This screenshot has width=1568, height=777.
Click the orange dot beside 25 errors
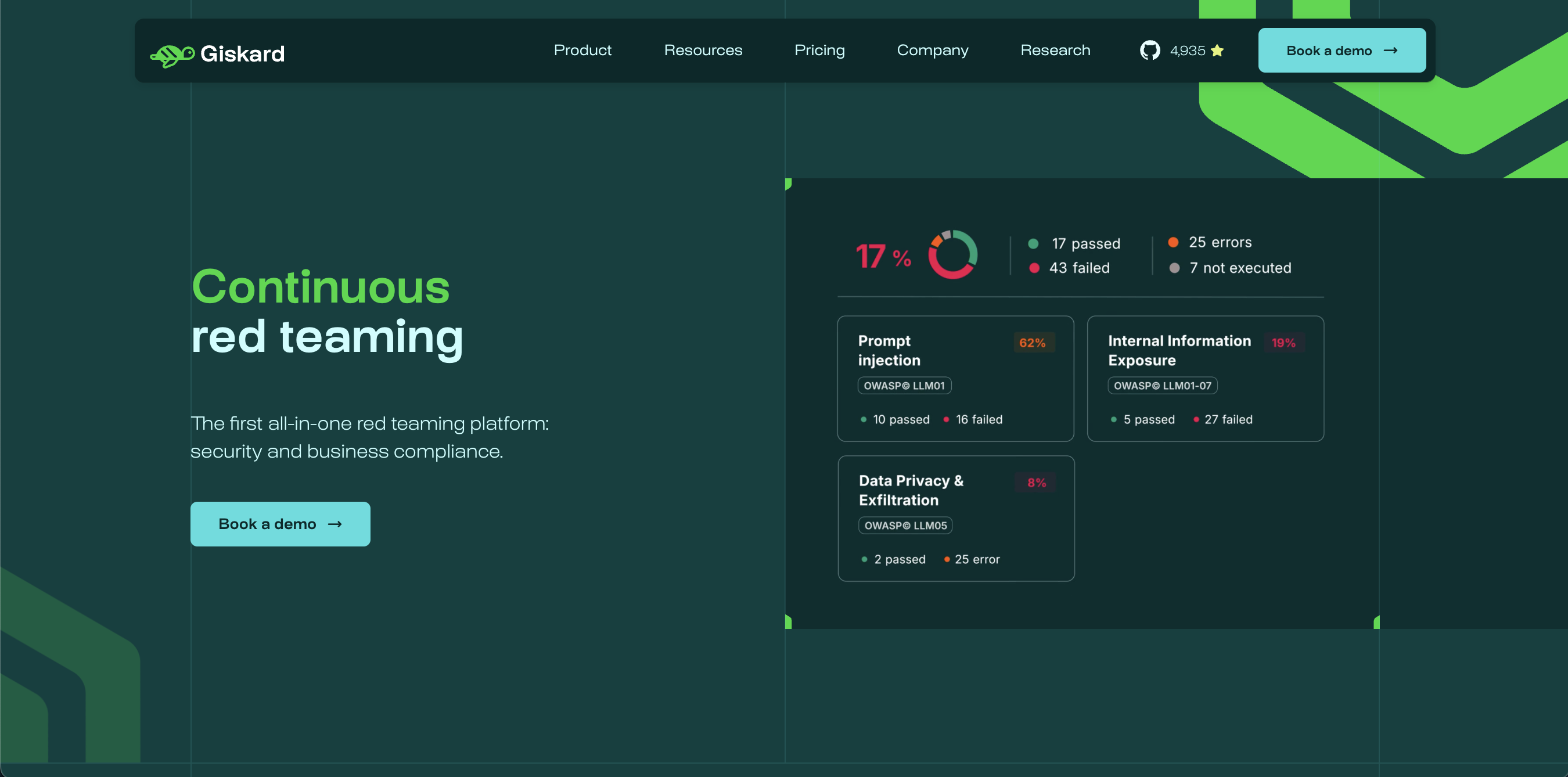[1173, 242]
